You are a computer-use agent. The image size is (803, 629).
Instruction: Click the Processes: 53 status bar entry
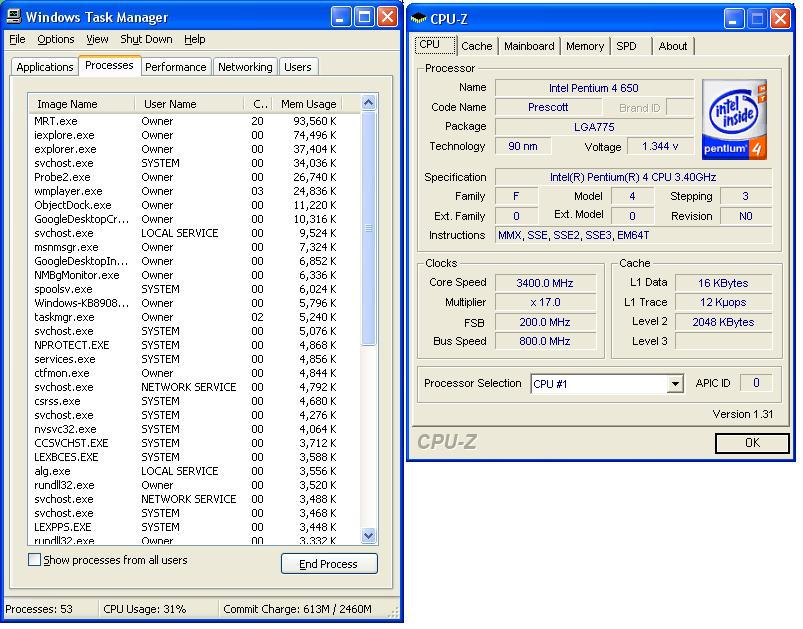click(39, 610)
